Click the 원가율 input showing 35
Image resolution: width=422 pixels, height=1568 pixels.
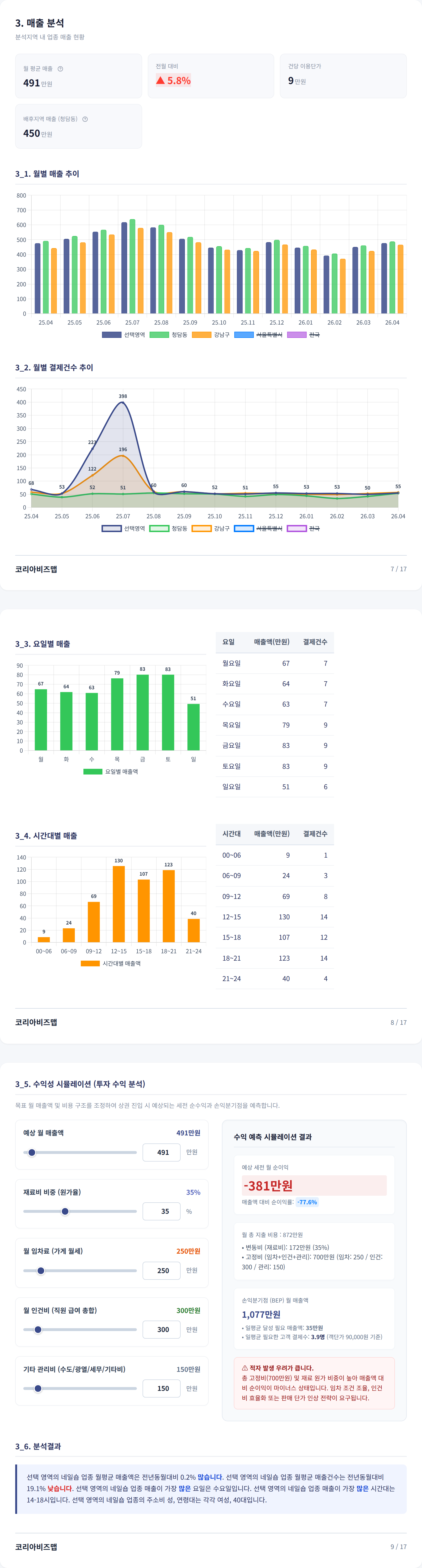[x=161, y=1211]
